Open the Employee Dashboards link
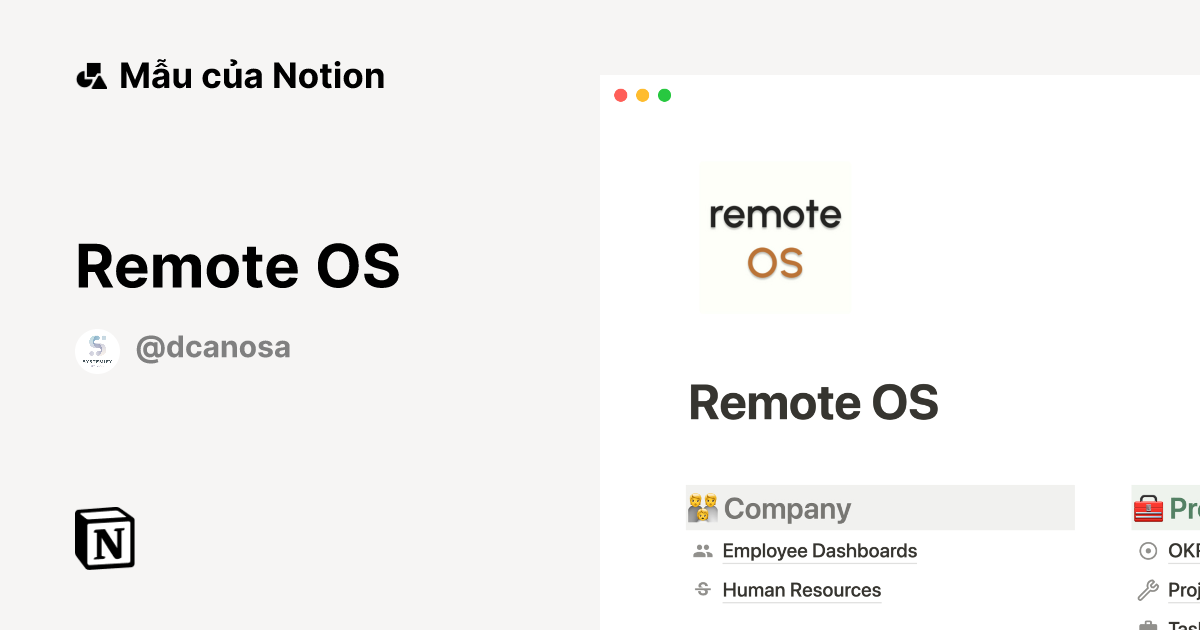 (x=819, y=551)
